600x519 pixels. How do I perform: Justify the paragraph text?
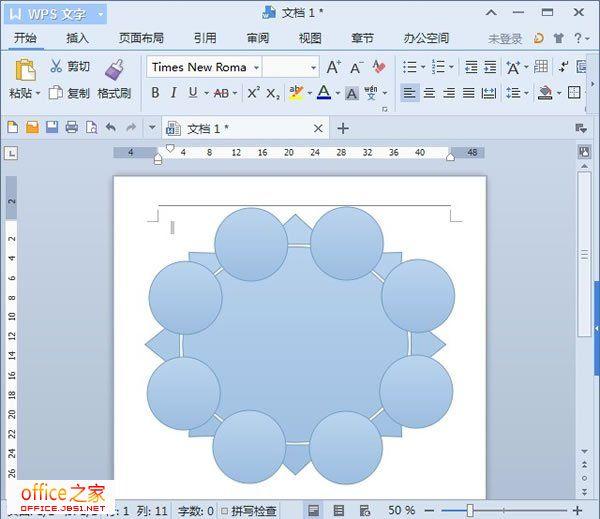tap(469, 93)
